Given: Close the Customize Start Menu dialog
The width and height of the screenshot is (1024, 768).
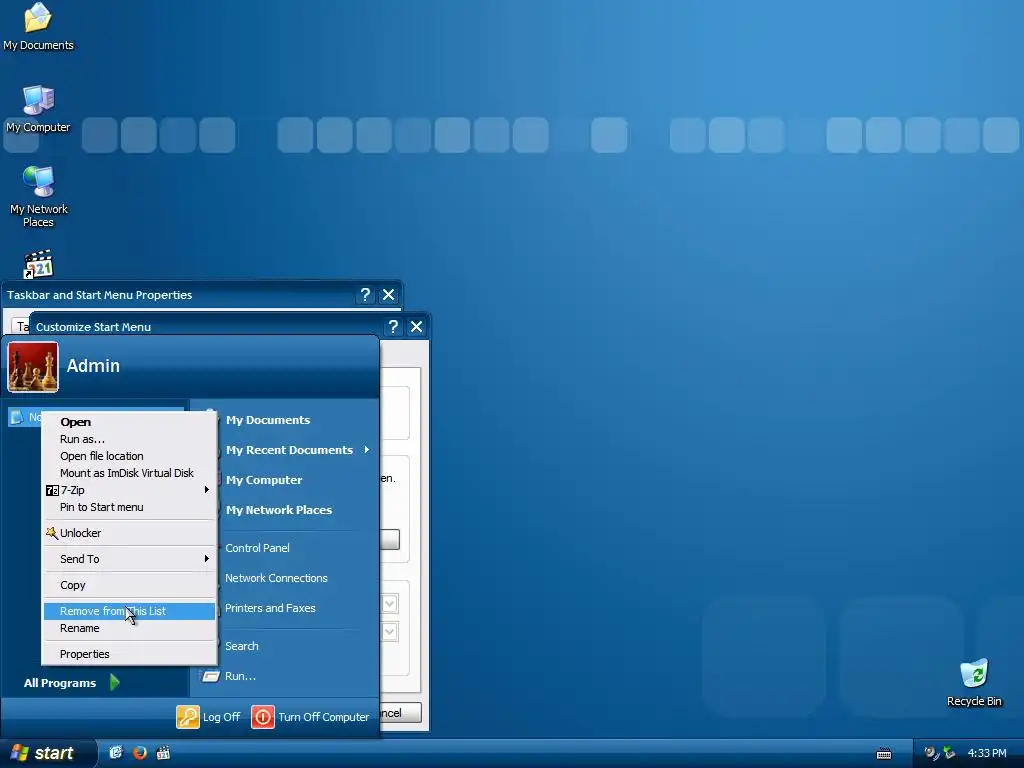Looking at the screenshot, I should tap(417, 327).
